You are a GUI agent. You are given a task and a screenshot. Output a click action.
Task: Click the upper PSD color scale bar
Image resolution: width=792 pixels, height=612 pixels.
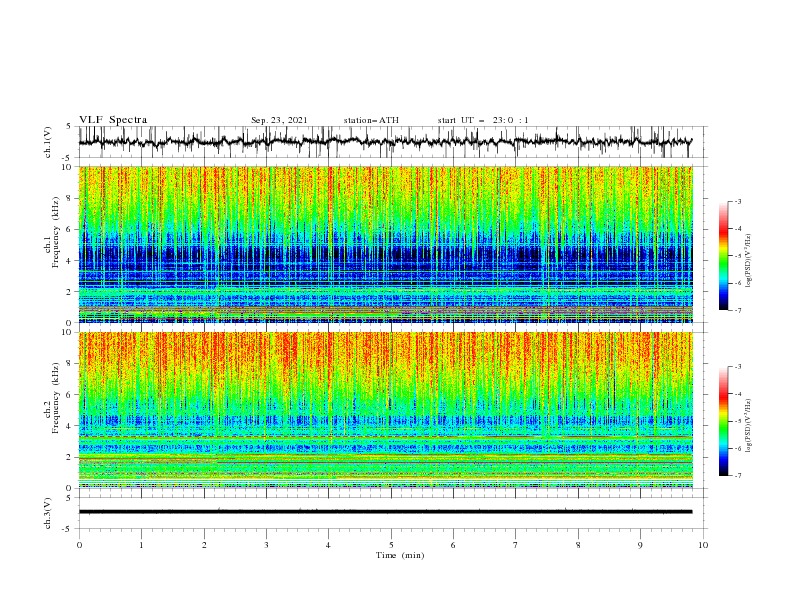723,255
